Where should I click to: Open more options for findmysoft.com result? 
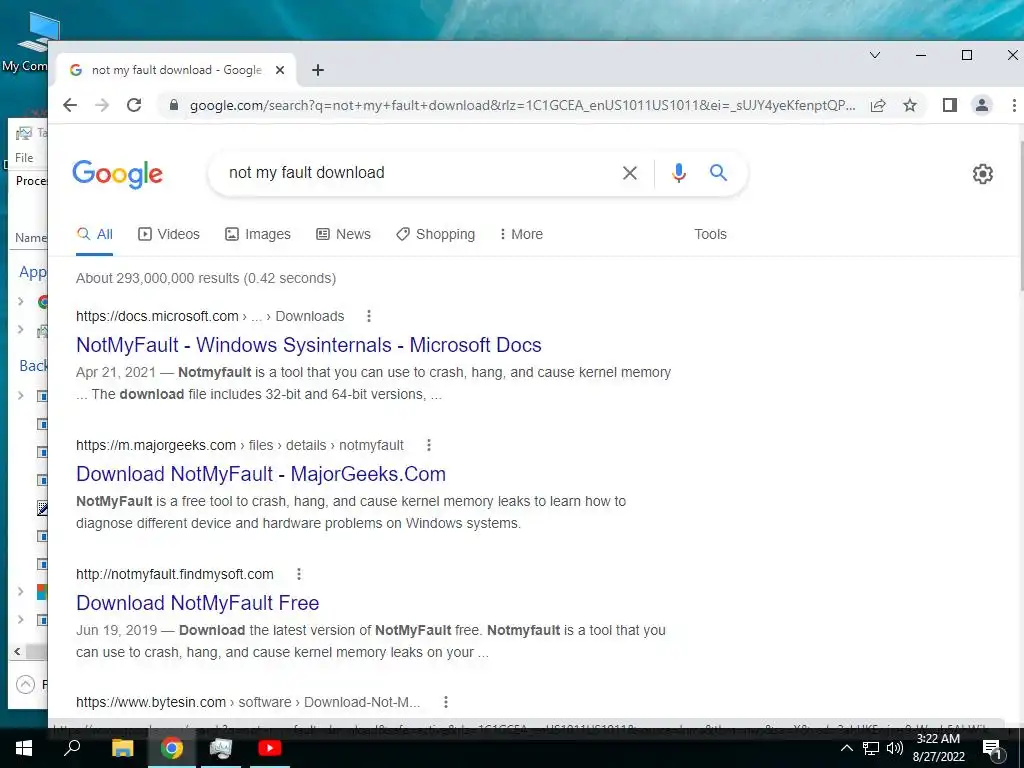pyautogui.click(x=299, y=574)
